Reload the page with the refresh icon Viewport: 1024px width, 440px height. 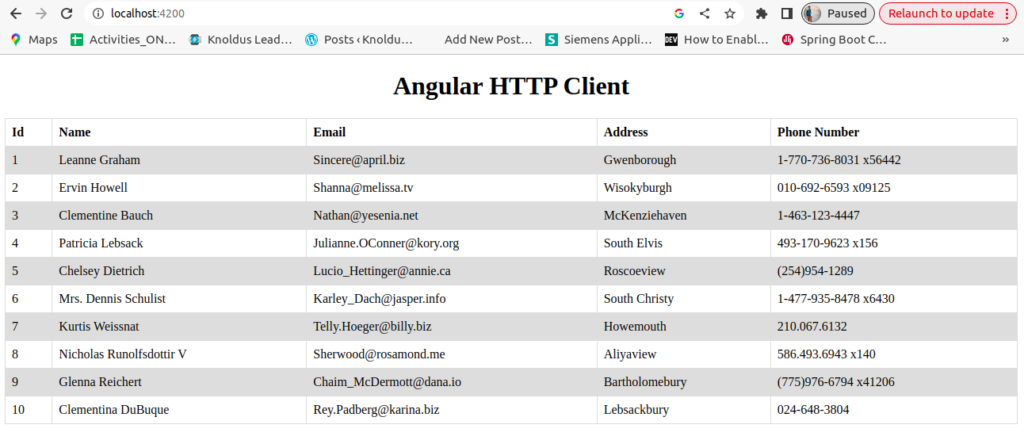(x=66, y=14)
